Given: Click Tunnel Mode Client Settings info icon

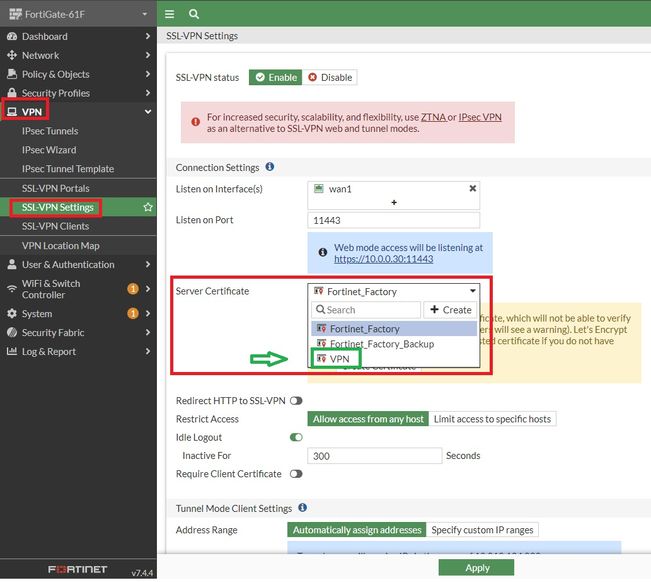Looking at the screenshot, I should pyautogui.click(x=303, y=507).
